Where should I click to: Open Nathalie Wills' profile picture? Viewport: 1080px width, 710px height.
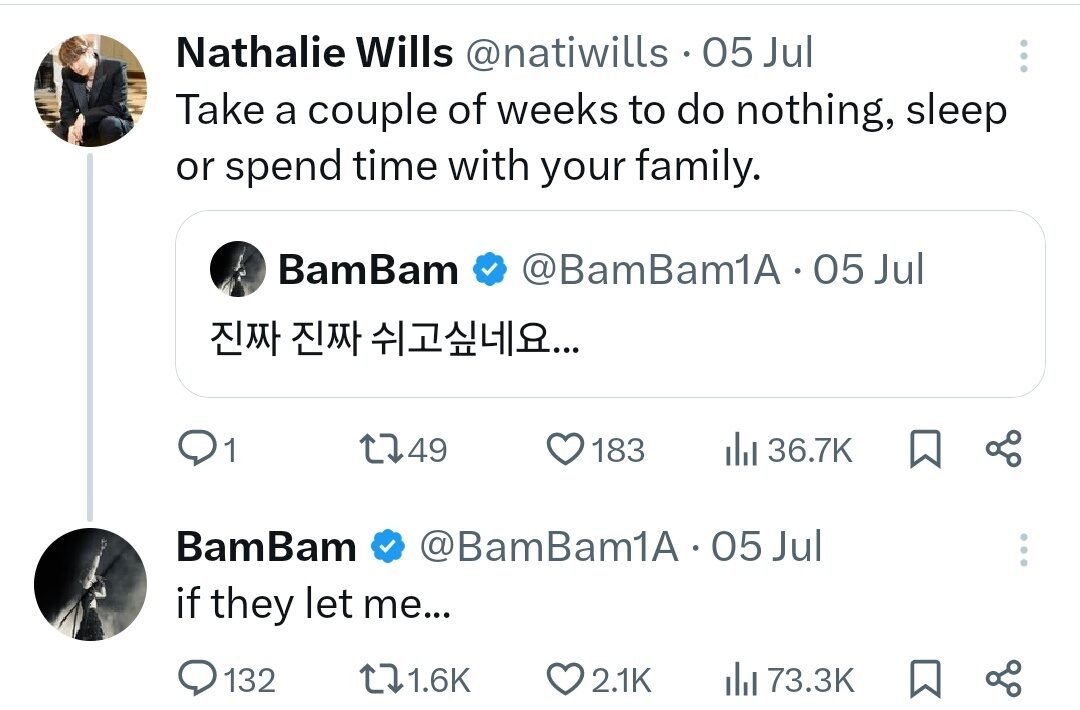[x=91, y=91]
